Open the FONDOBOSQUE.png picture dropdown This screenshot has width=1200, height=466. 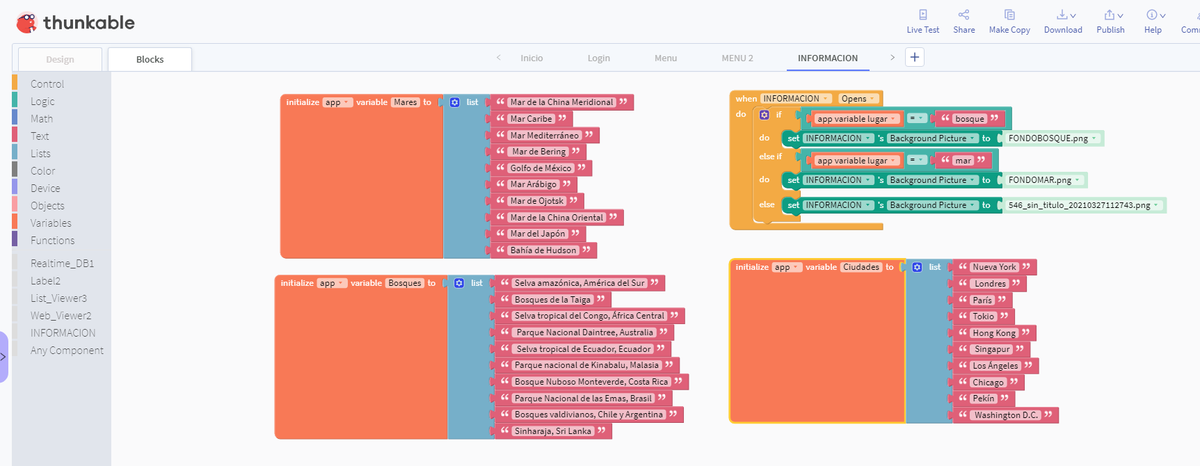[1053, 138]
